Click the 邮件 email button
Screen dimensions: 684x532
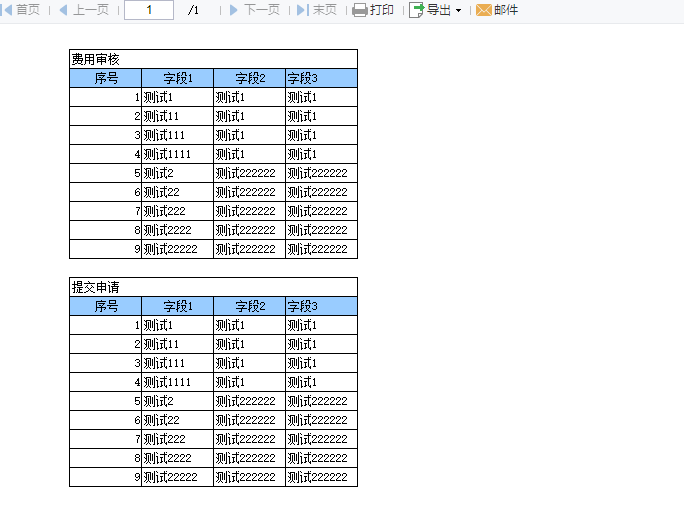tap(497, 10)
